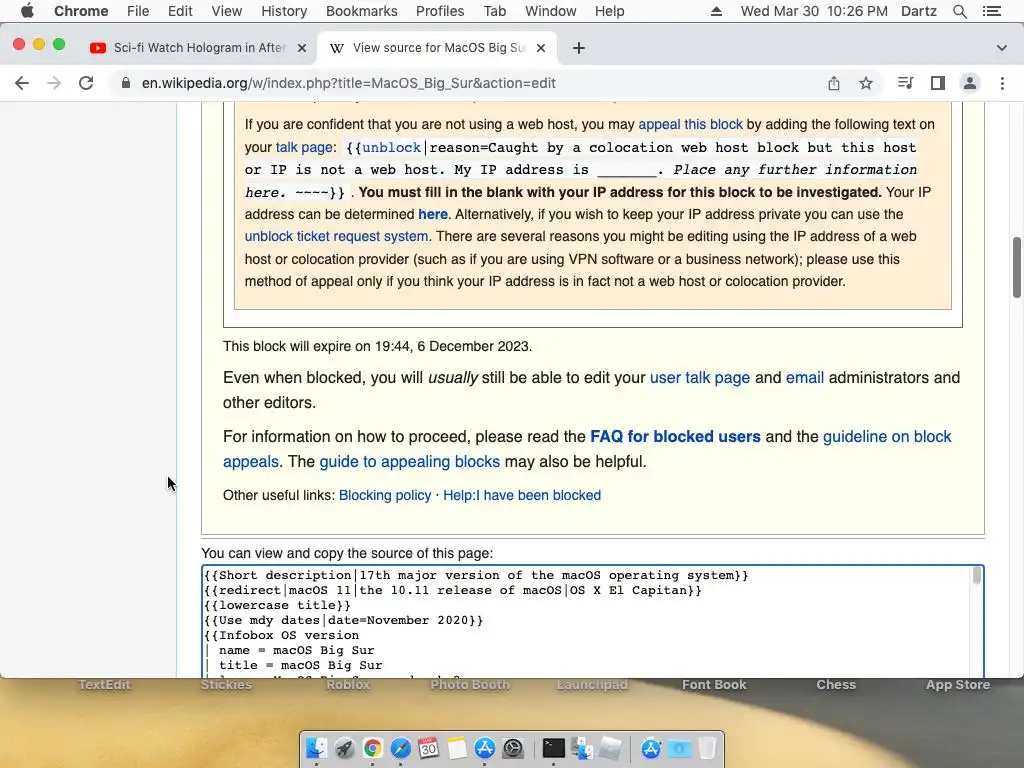The width and height of the screenshot is (1024, 768).
Task: Click the address bar URL
Action: tap(349, 83)
